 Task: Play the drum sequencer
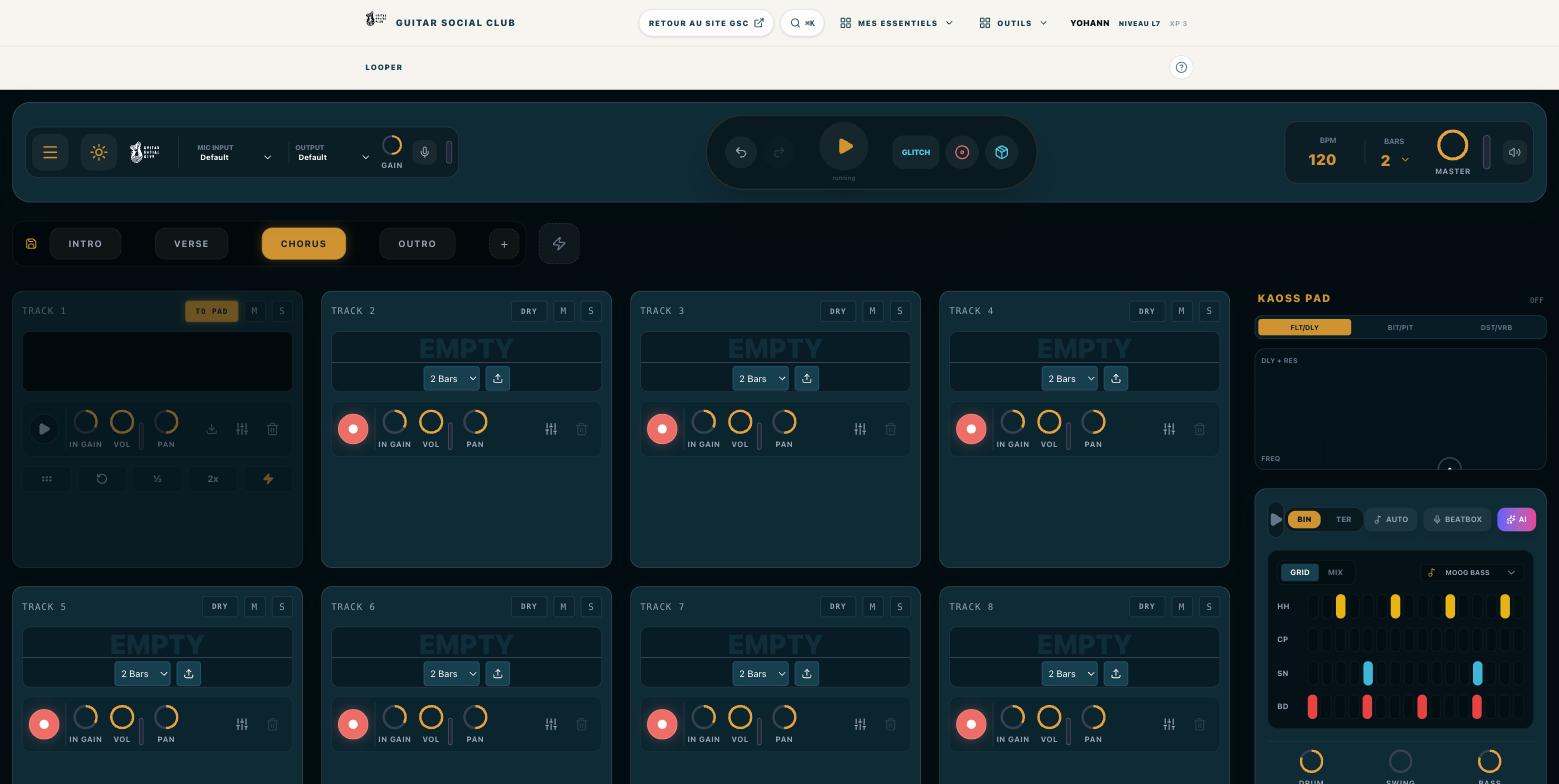[1276, 519]
